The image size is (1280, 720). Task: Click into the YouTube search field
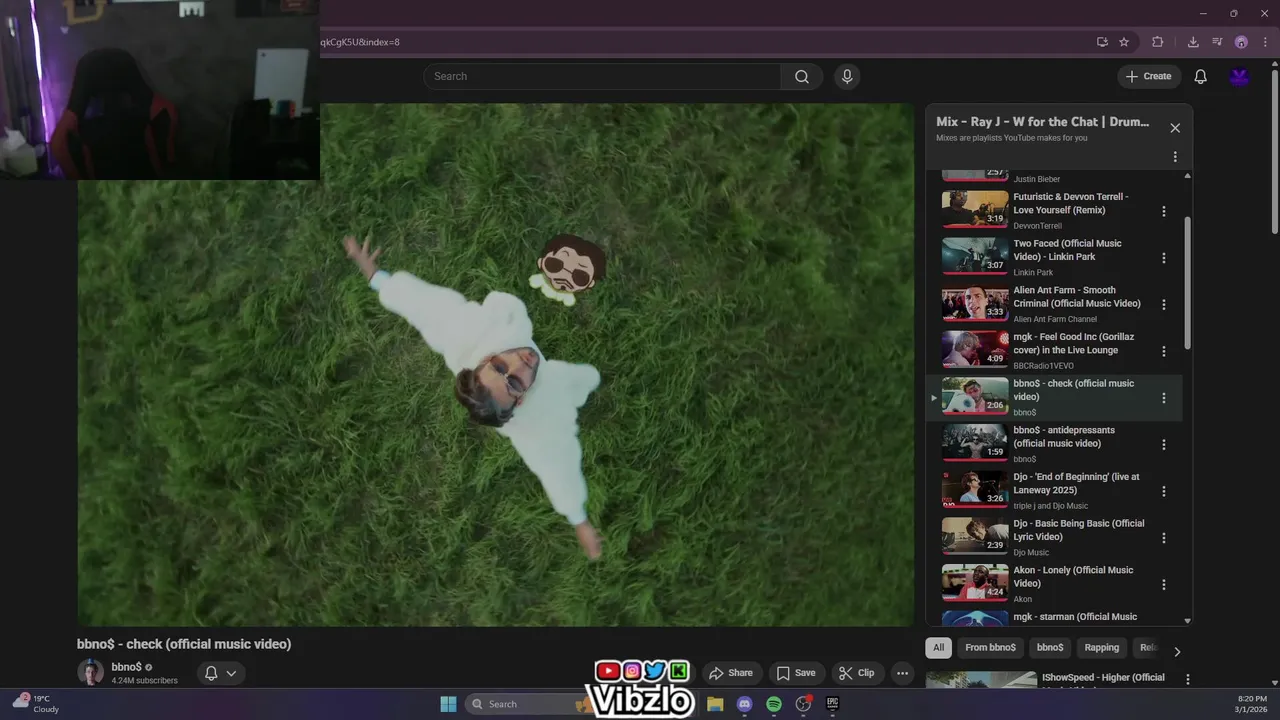pyautogui.click(x=602, y=76)
